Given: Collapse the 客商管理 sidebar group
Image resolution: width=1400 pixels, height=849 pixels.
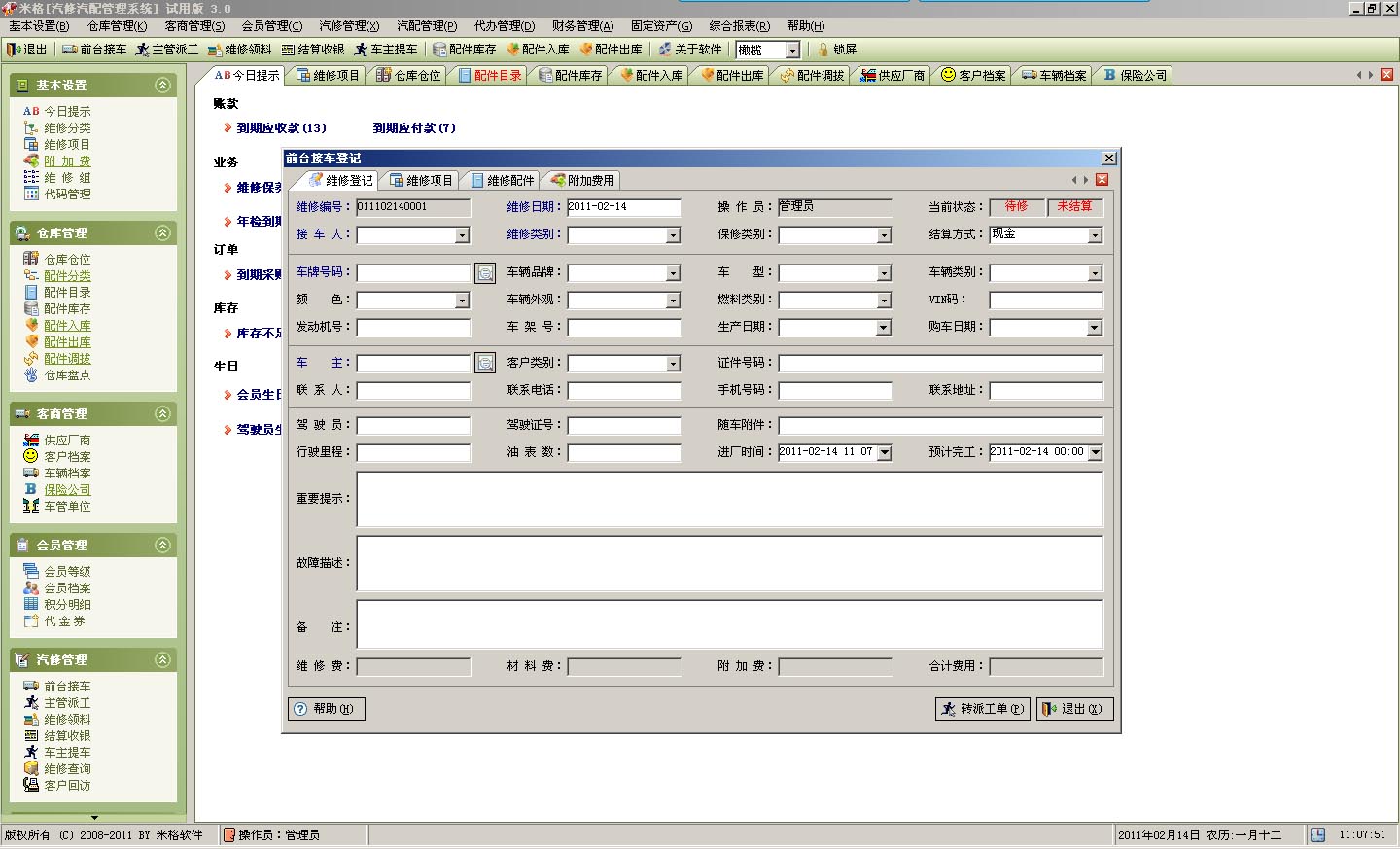Looking at the screenshot, I should [162, 414].
